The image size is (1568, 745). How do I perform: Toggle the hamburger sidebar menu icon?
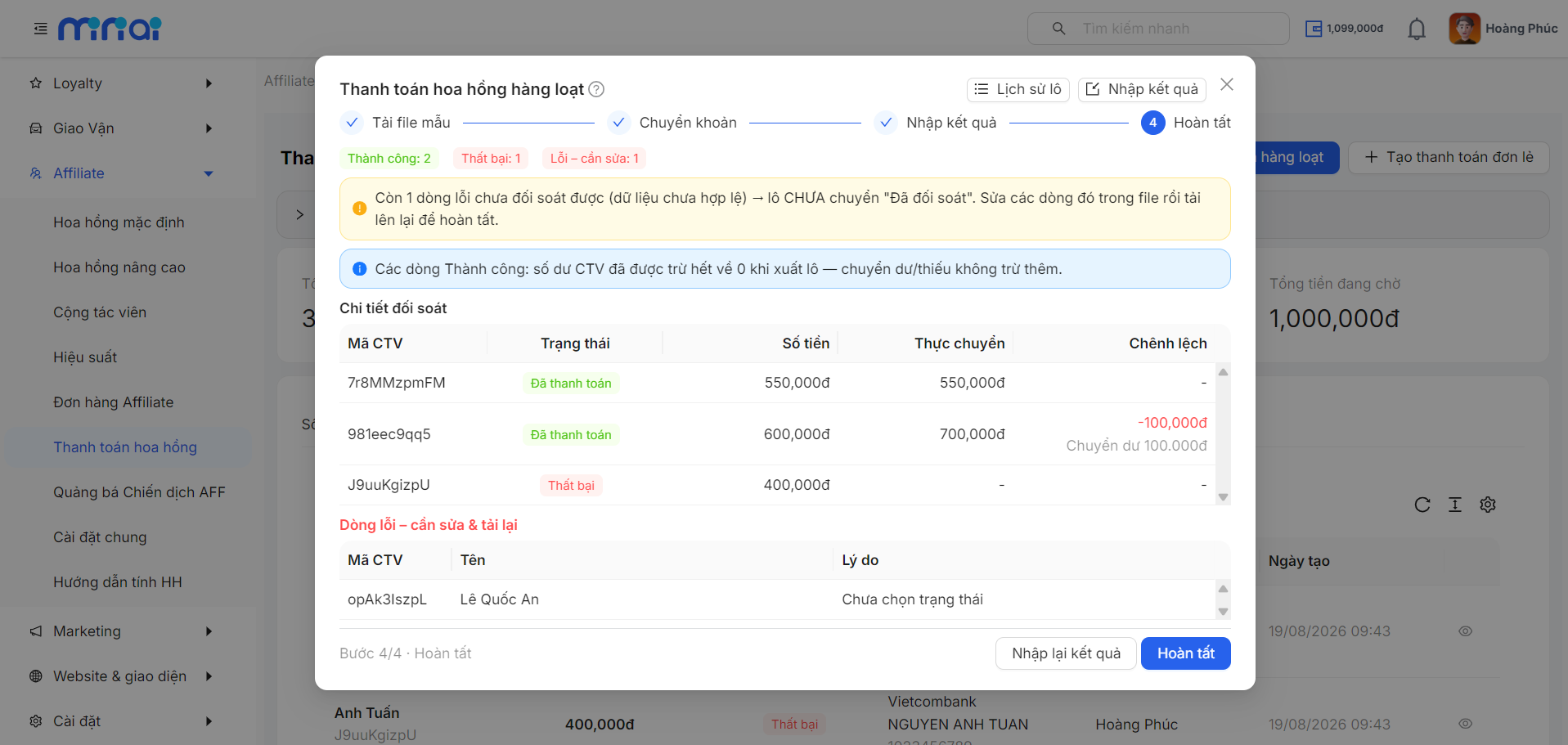click(x=40, y=29)
